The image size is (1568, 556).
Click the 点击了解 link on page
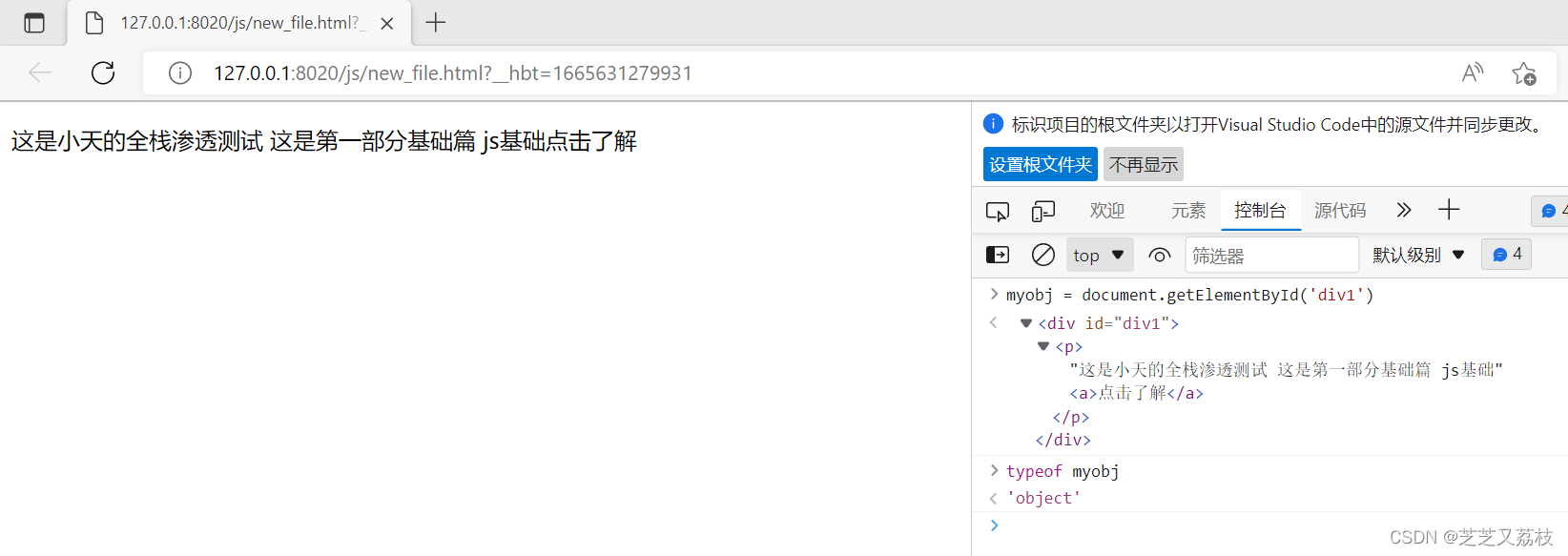[591, 141]
